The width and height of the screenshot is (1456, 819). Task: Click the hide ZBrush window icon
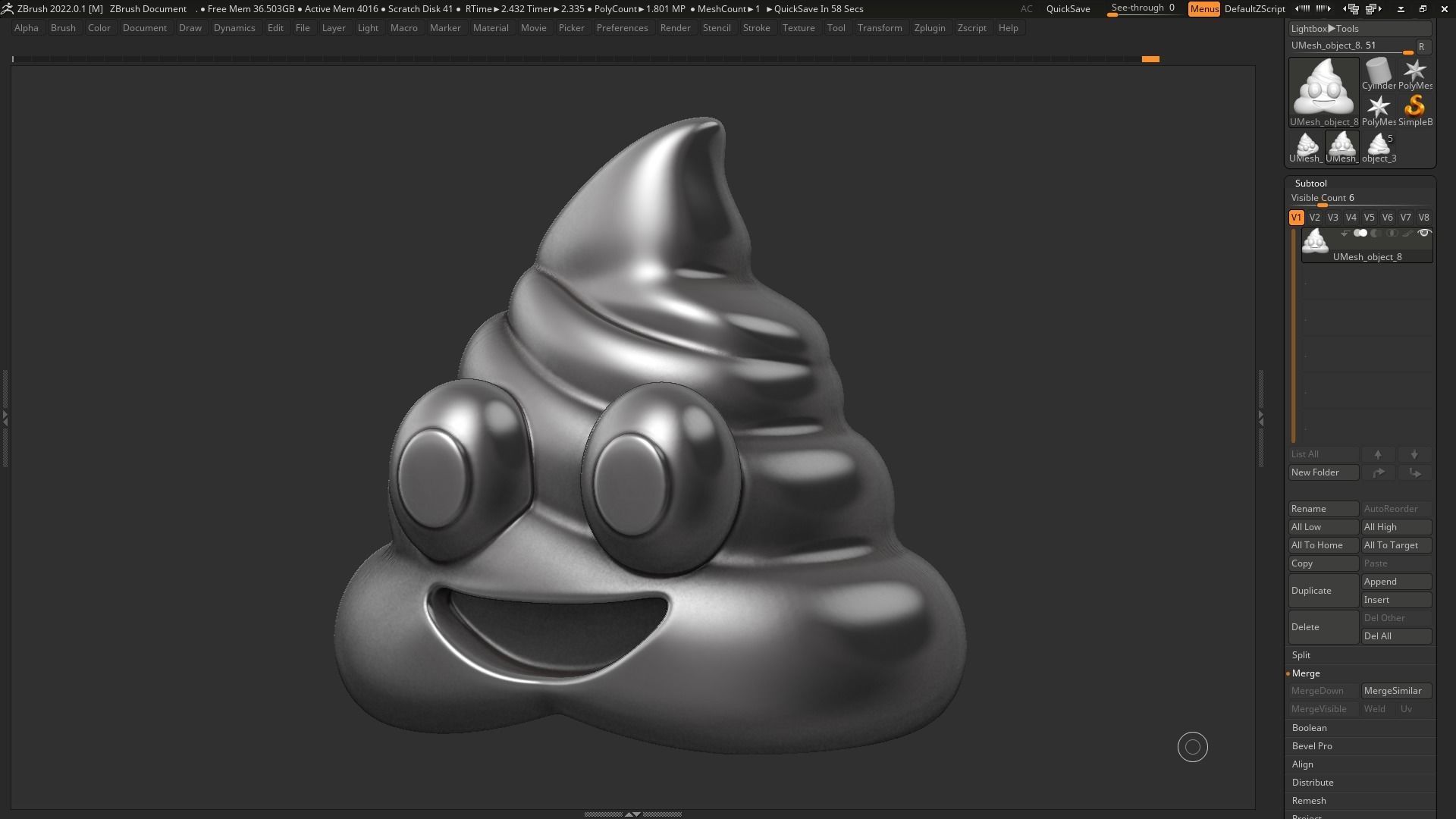point(1401,9)
